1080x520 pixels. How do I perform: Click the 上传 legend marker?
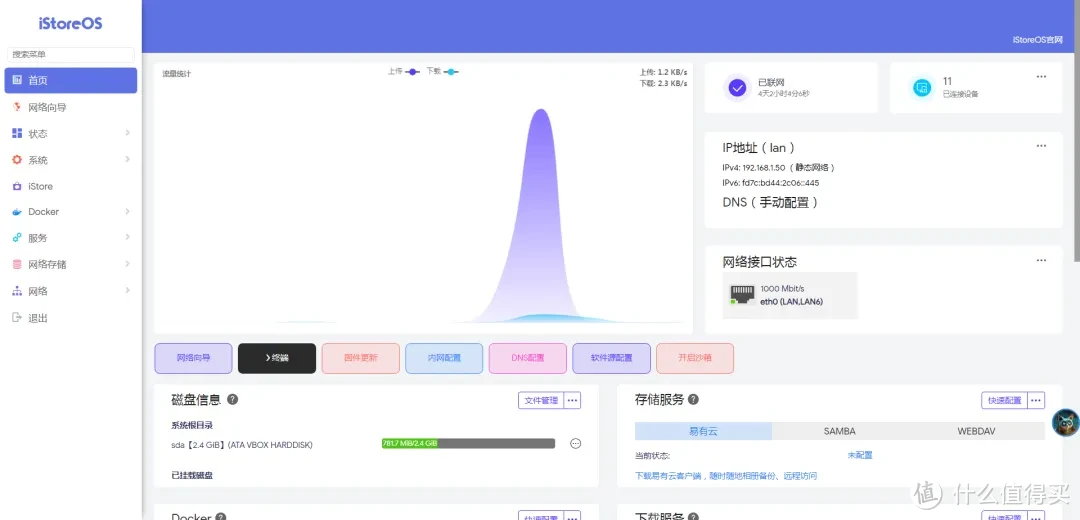(412, 72)
